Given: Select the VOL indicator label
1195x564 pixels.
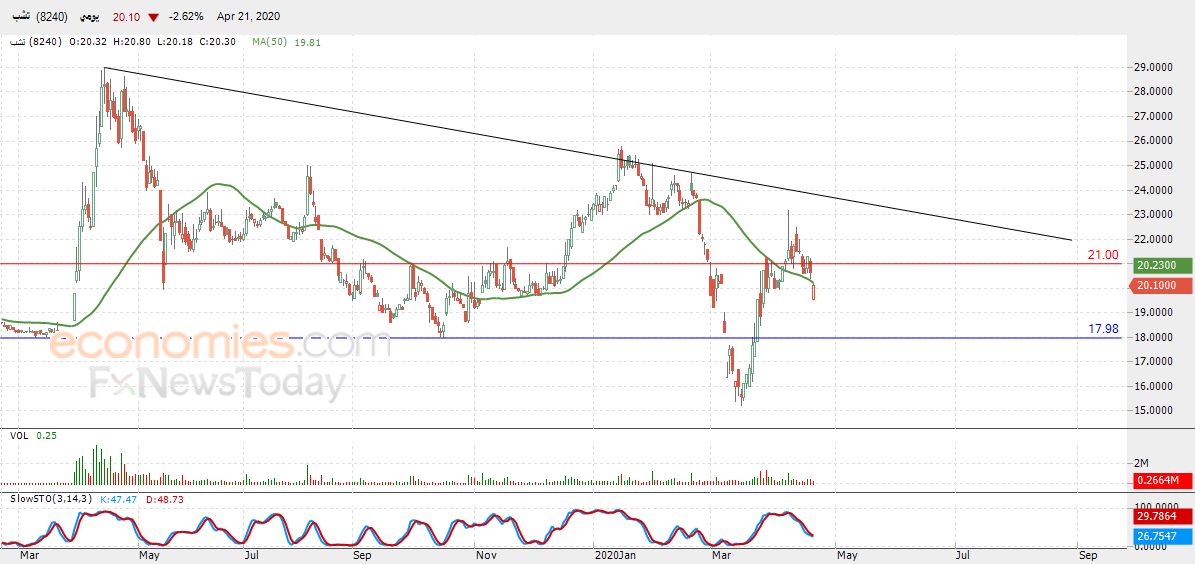Looking at the screenshot, I should [19, 435].
